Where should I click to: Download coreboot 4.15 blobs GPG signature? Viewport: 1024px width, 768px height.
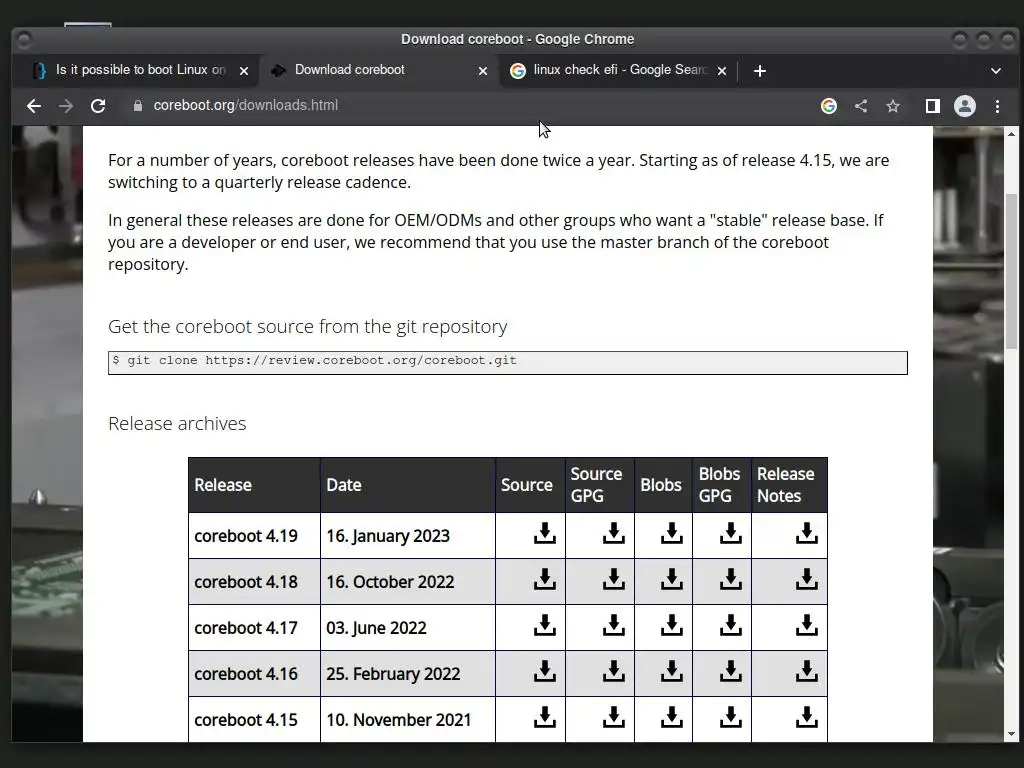point(731,717)
